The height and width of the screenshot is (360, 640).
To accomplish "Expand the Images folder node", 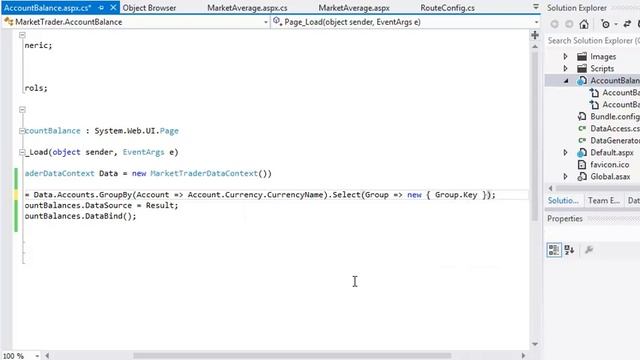I will click(565, 56).
